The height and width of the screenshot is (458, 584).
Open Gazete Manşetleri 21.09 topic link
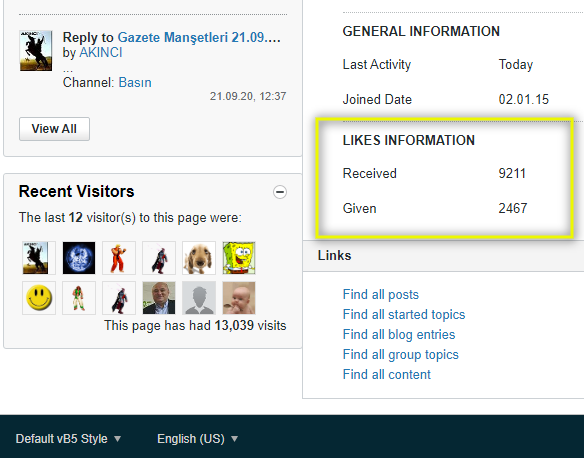coord(199,37)
